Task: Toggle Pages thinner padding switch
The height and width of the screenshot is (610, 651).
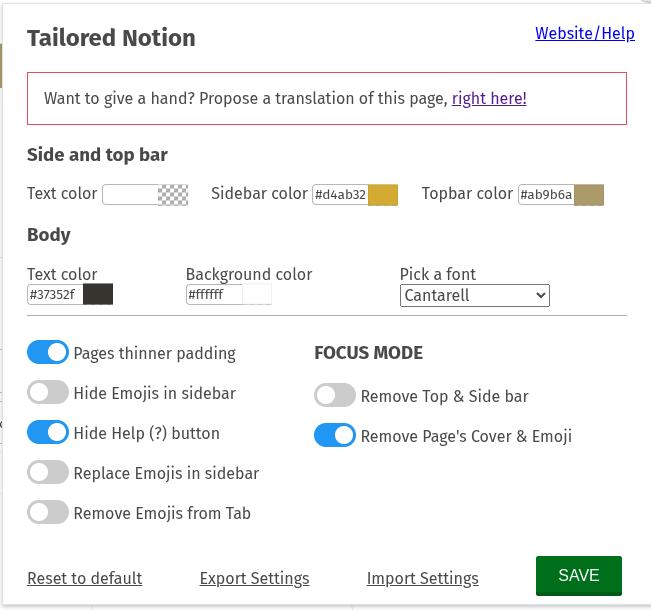Action: point(48,352)
